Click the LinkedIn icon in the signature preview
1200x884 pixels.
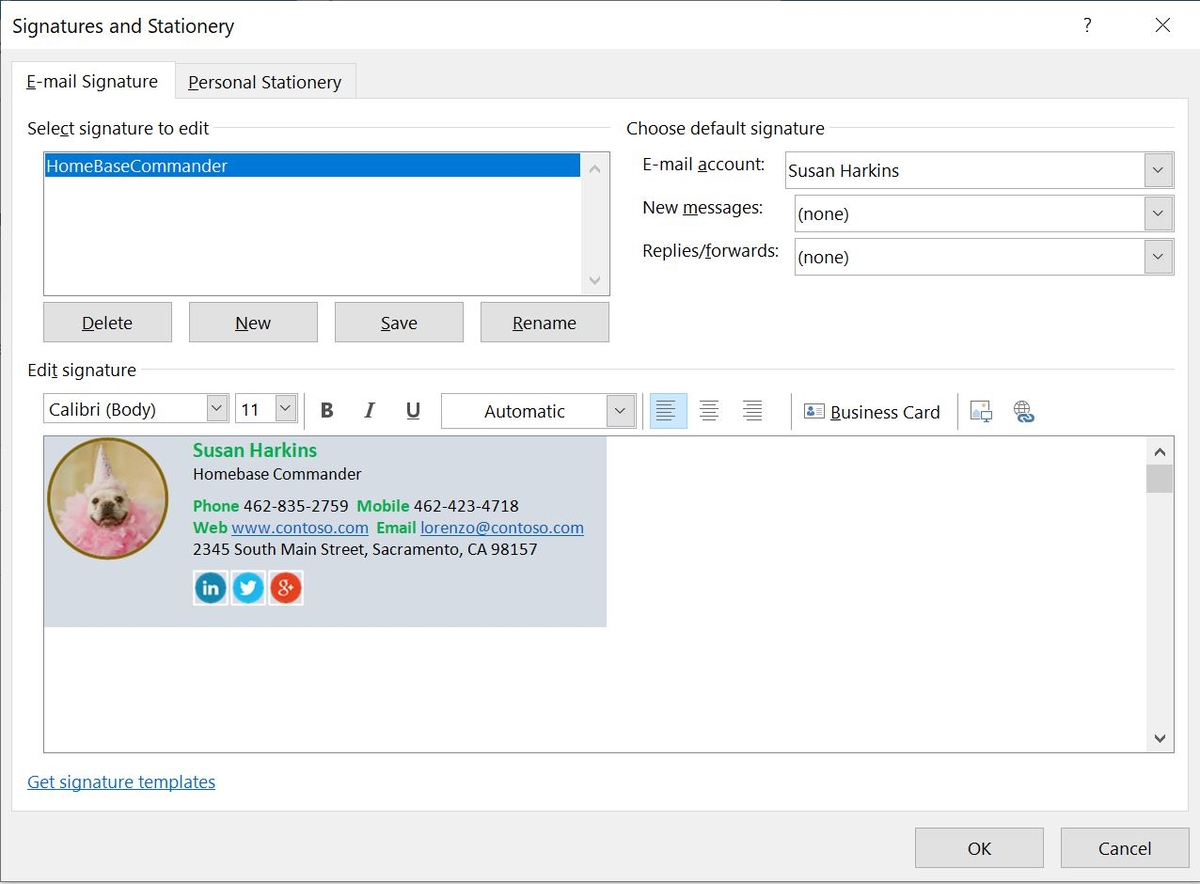(x=210, y=588)
